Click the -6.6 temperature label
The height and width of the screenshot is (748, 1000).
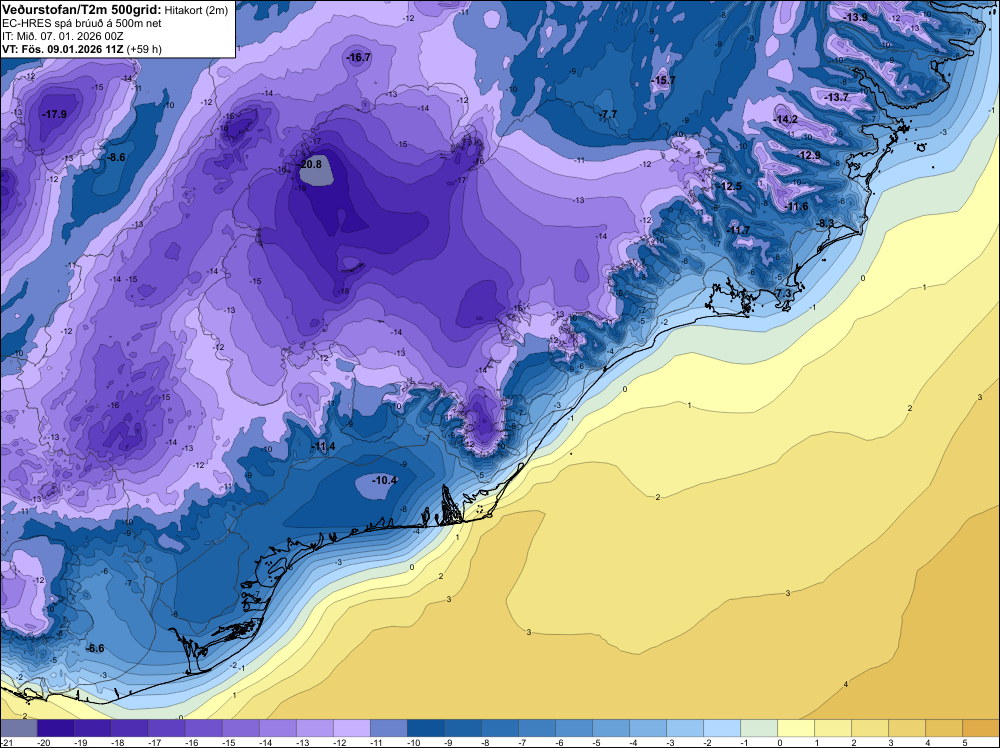[x=95, y=649]
